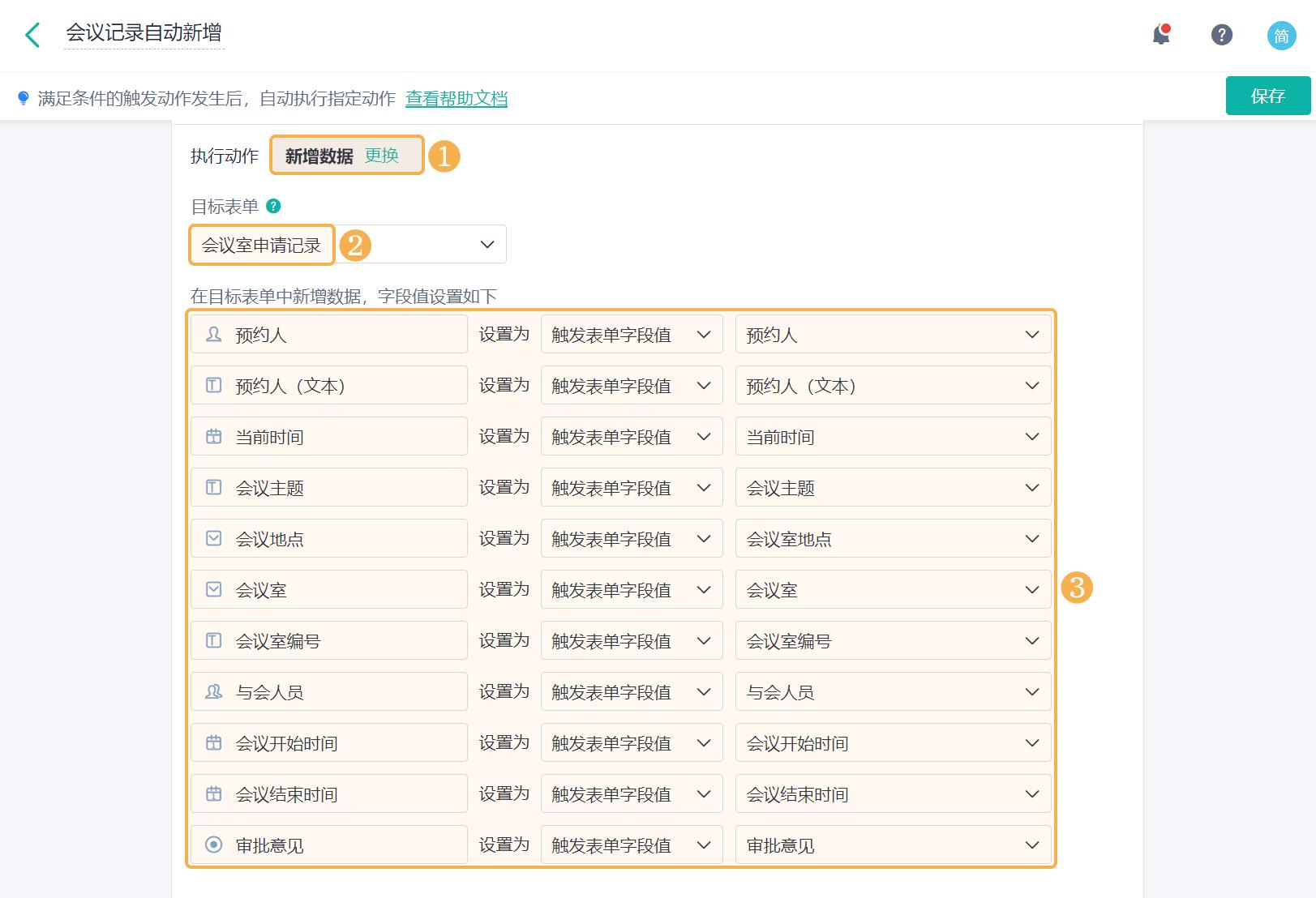
Task: Click 更换 to change the action type
Action: click(x=382, y=156)
